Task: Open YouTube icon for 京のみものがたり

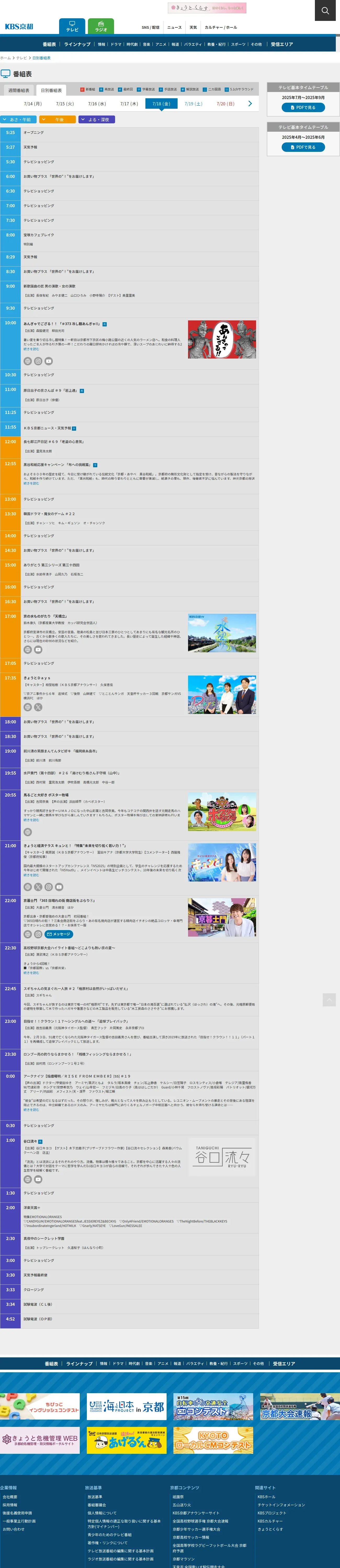Action: tap(38, 649)
